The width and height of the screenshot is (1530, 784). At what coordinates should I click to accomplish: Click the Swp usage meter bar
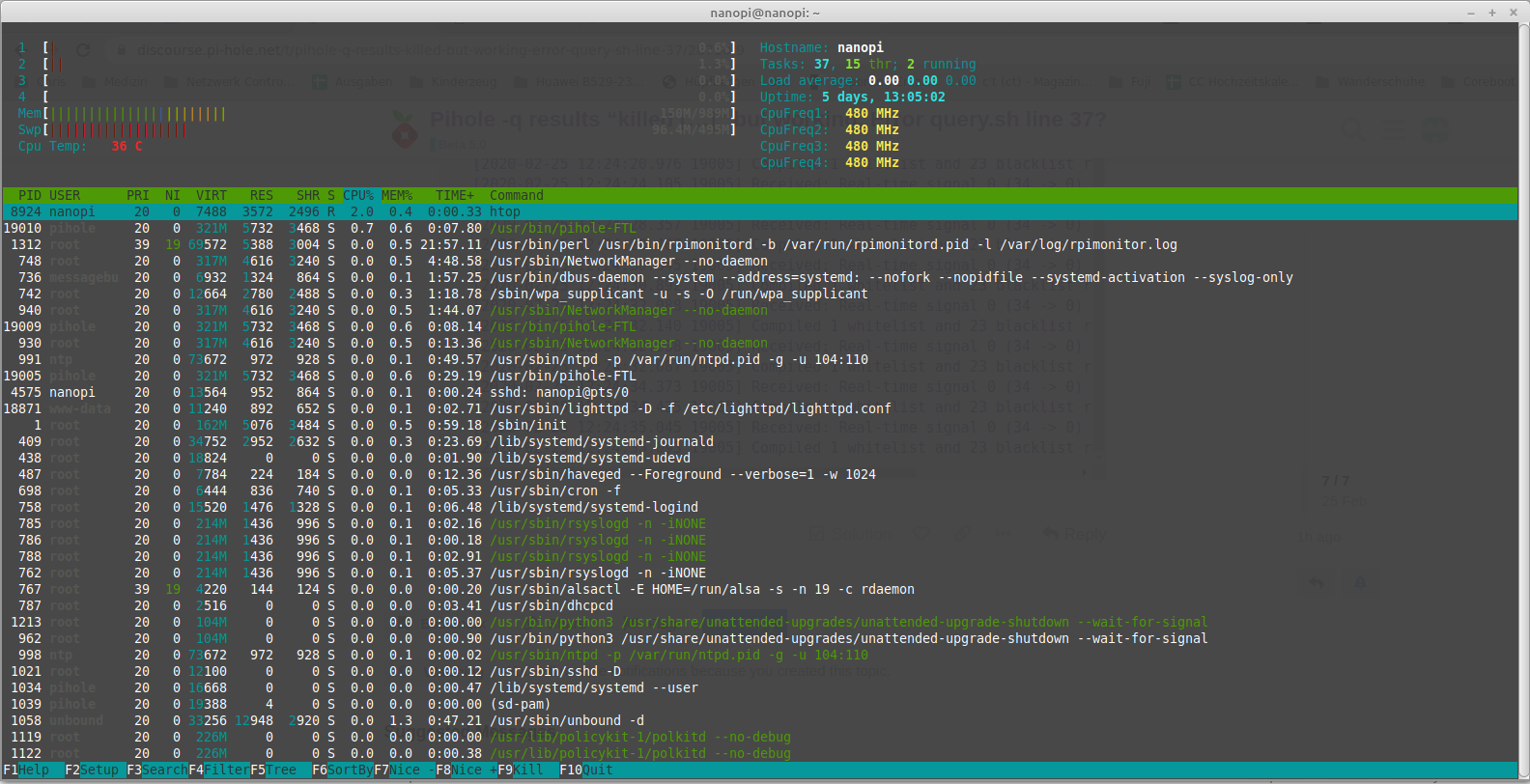pyautogui.click(x=378, y=129)
